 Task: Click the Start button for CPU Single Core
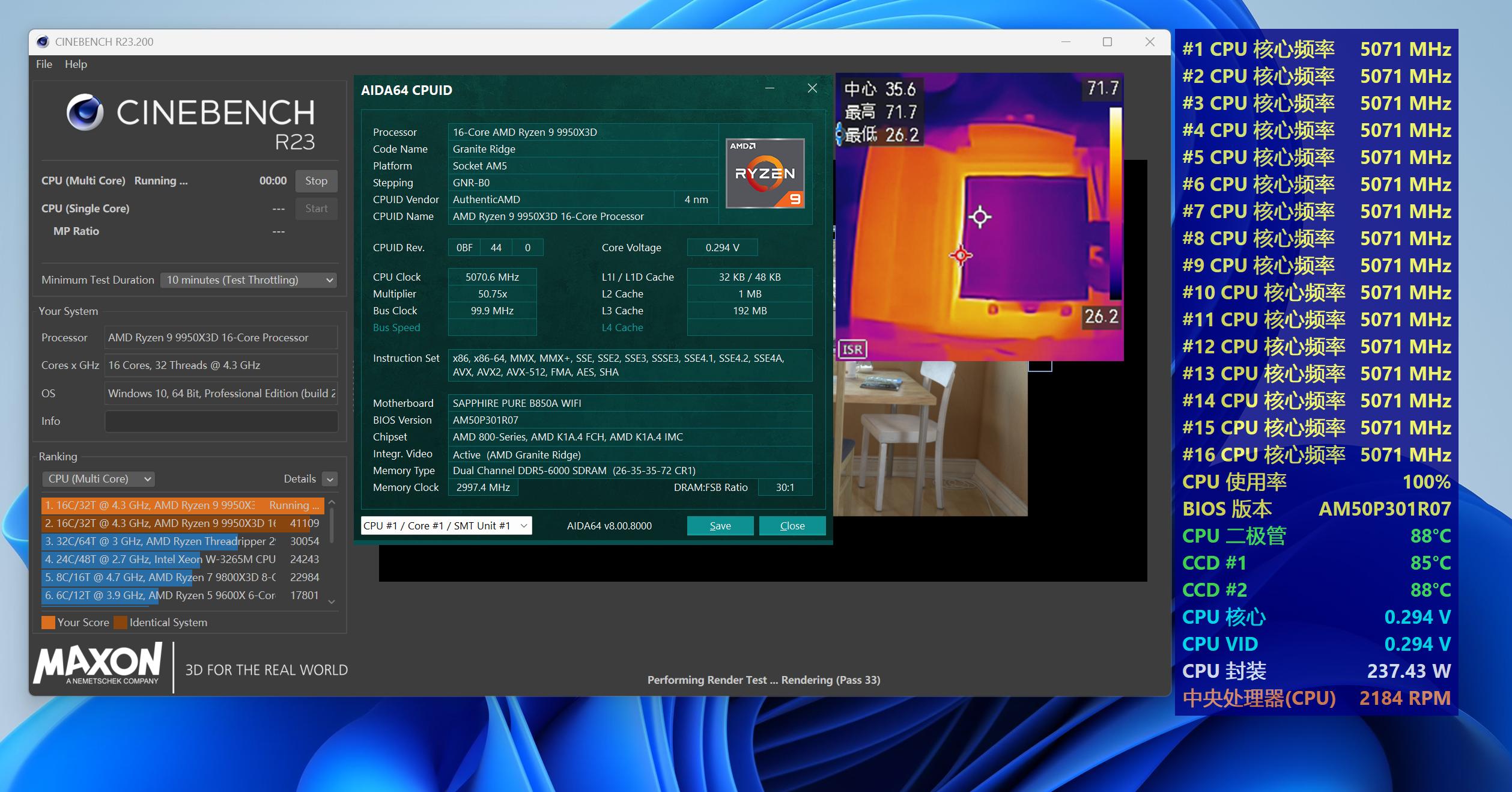tap(316, 209)
